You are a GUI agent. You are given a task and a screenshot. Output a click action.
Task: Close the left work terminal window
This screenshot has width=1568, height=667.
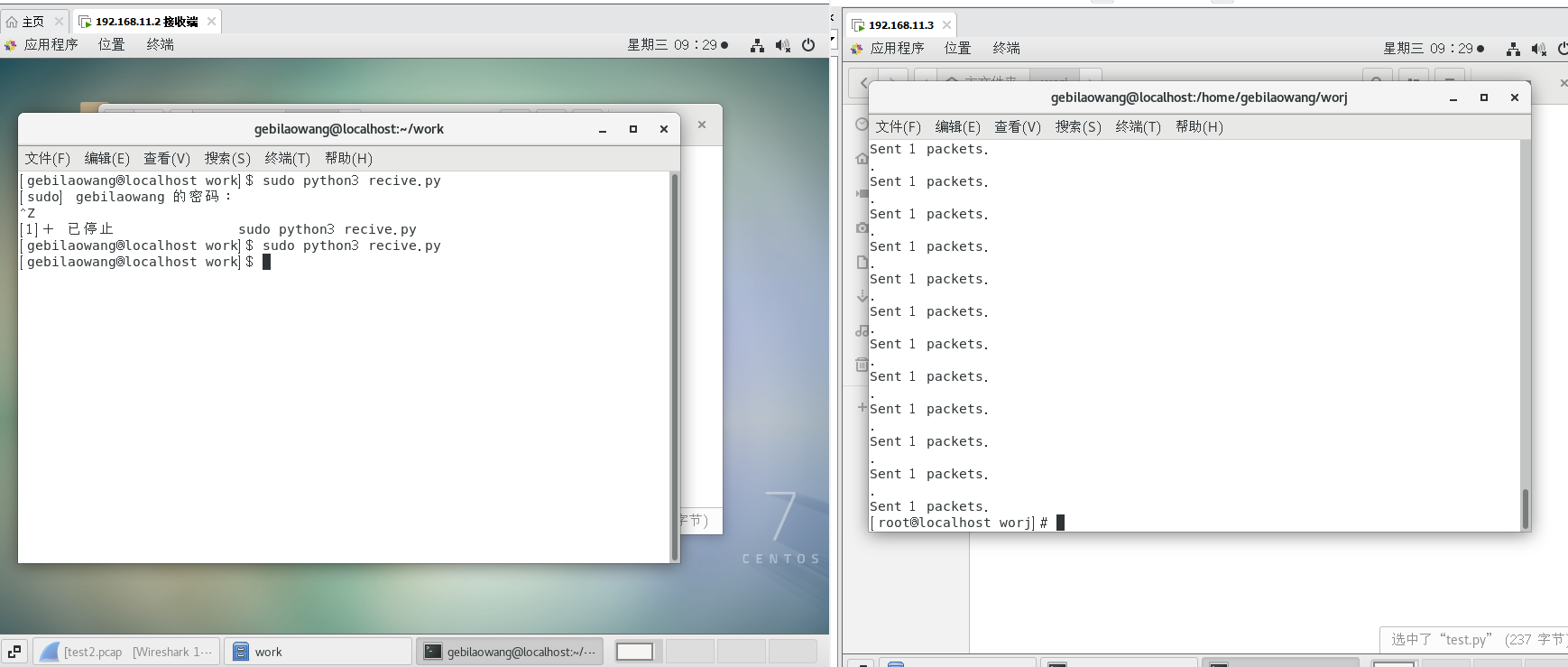(664, 129)
